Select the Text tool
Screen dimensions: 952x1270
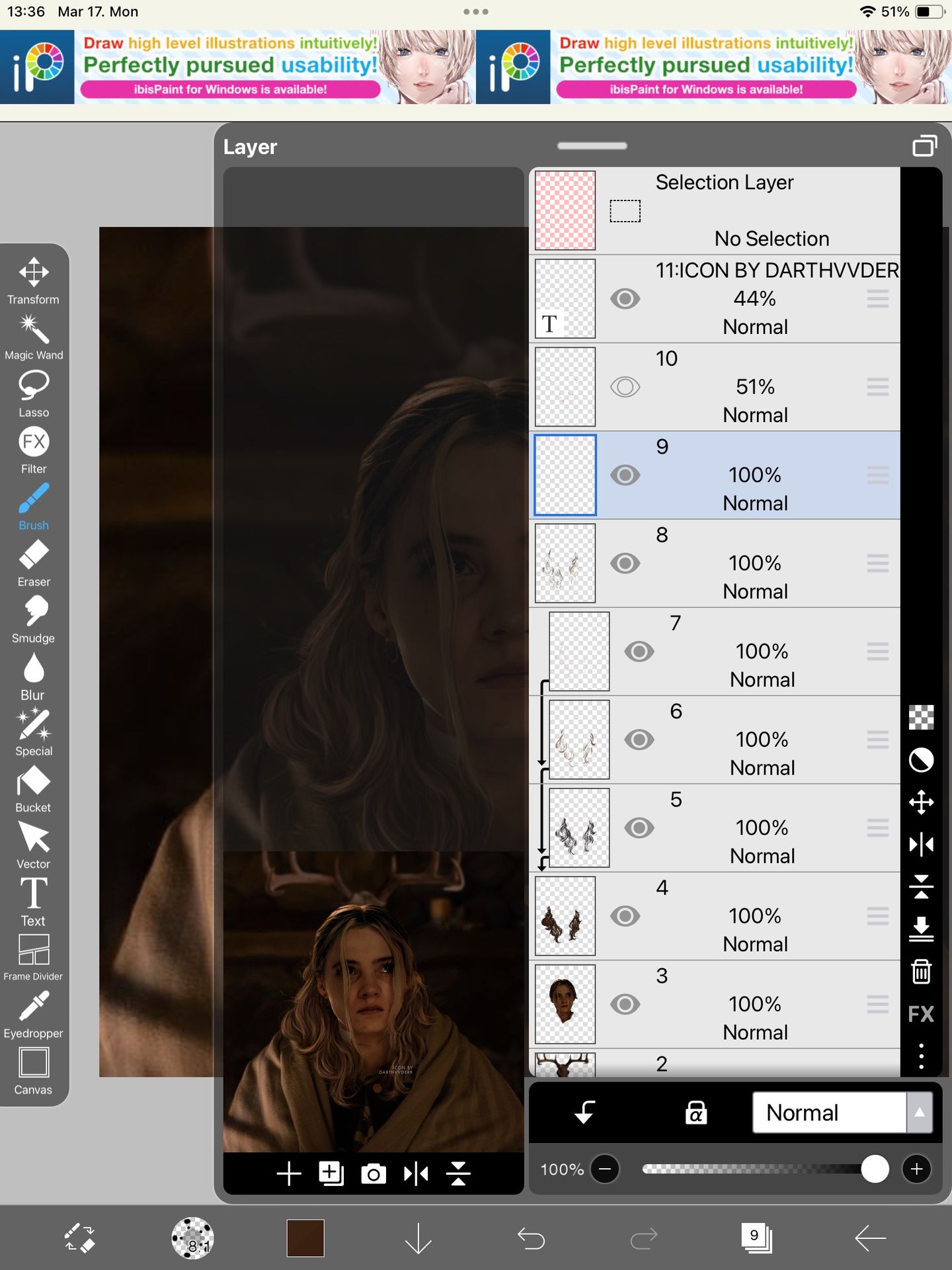[x=34, y=902]
